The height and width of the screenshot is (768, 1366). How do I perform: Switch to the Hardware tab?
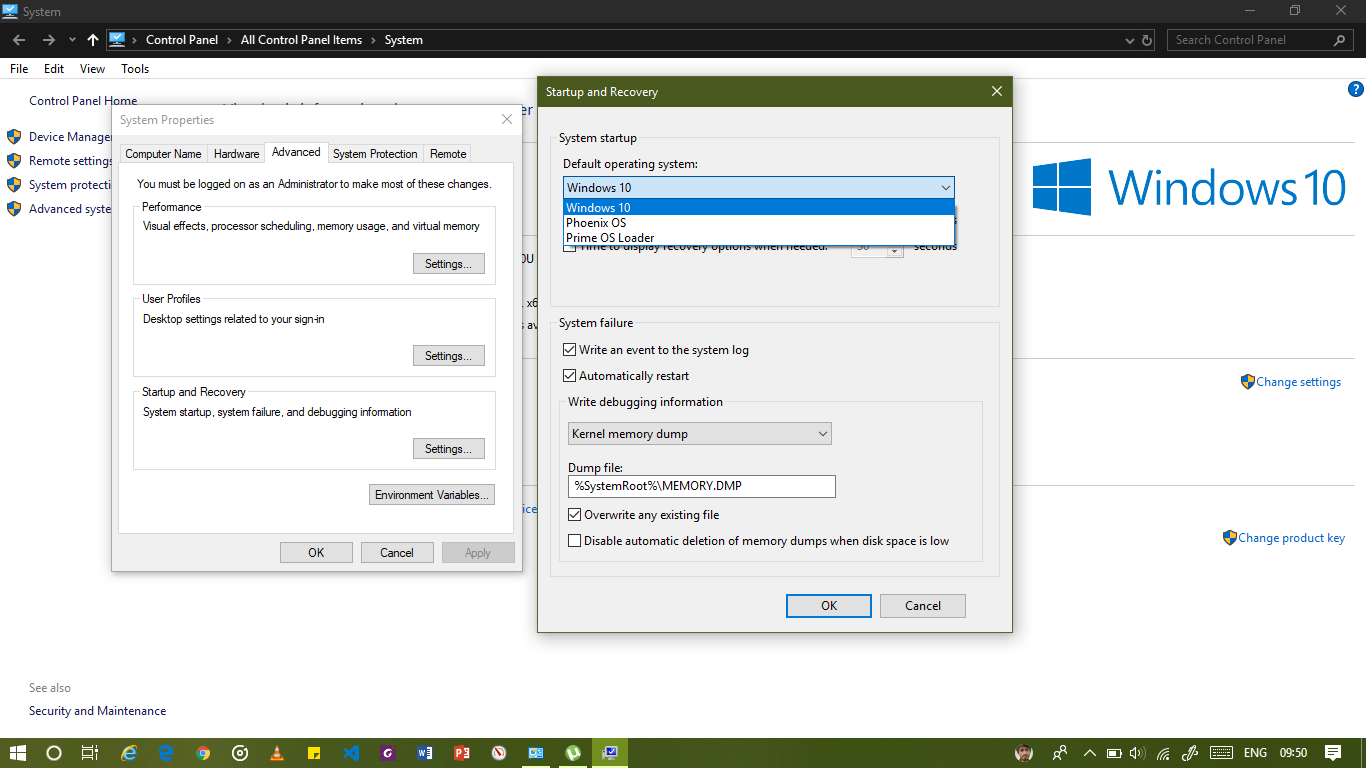(x=237, y=154)
